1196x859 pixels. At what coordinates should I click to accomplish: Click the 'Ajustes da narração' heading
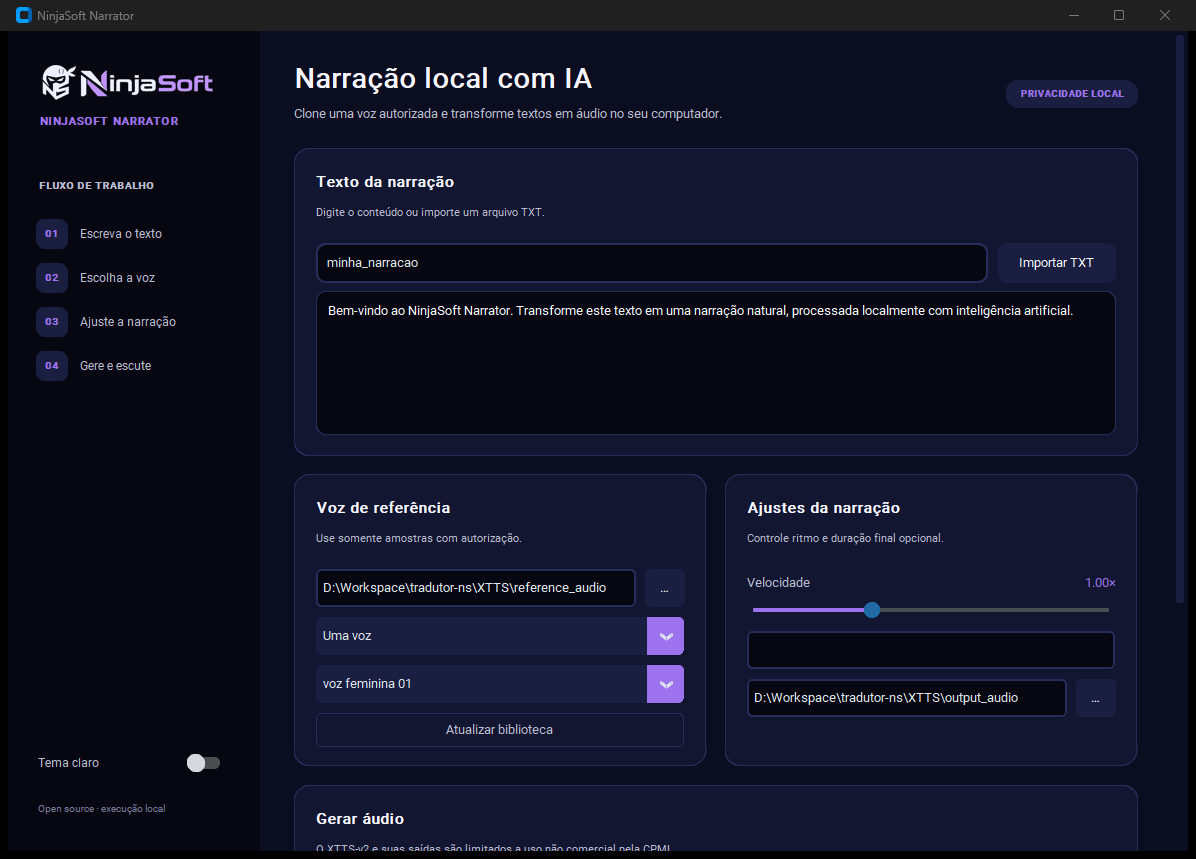(824, 508)
